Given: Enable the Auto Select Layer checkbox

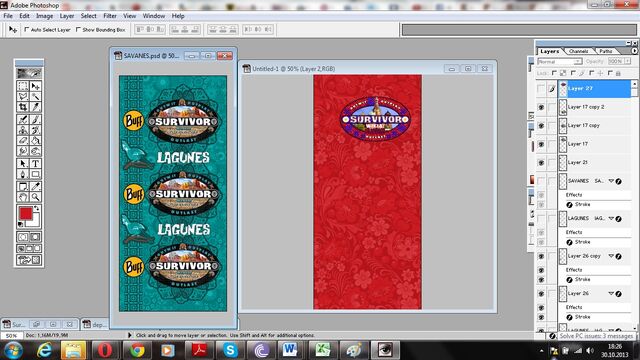Looking at the screenshot, I should (x=27, y=29).
